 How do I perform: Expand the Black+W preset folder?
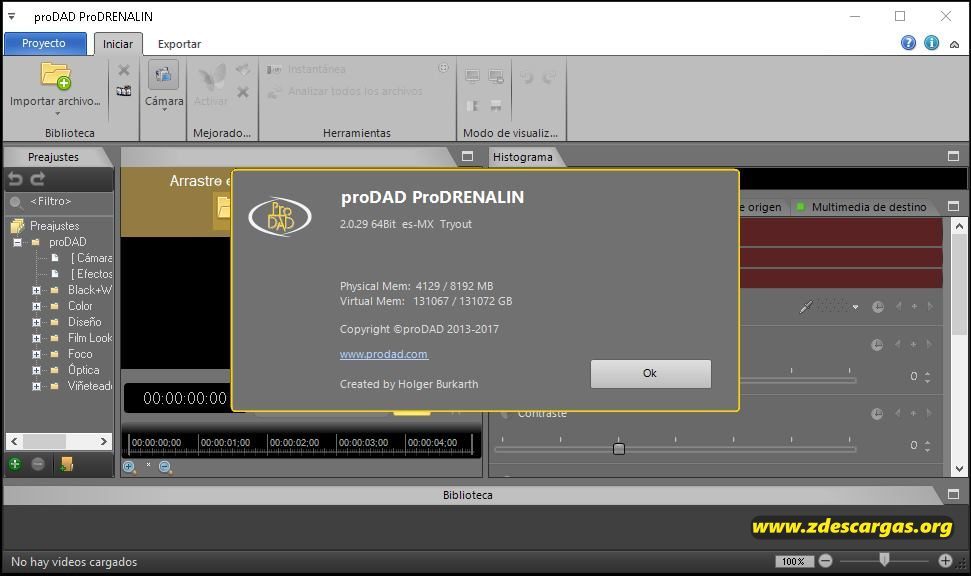pyautogui.click(x=36, y=290)
